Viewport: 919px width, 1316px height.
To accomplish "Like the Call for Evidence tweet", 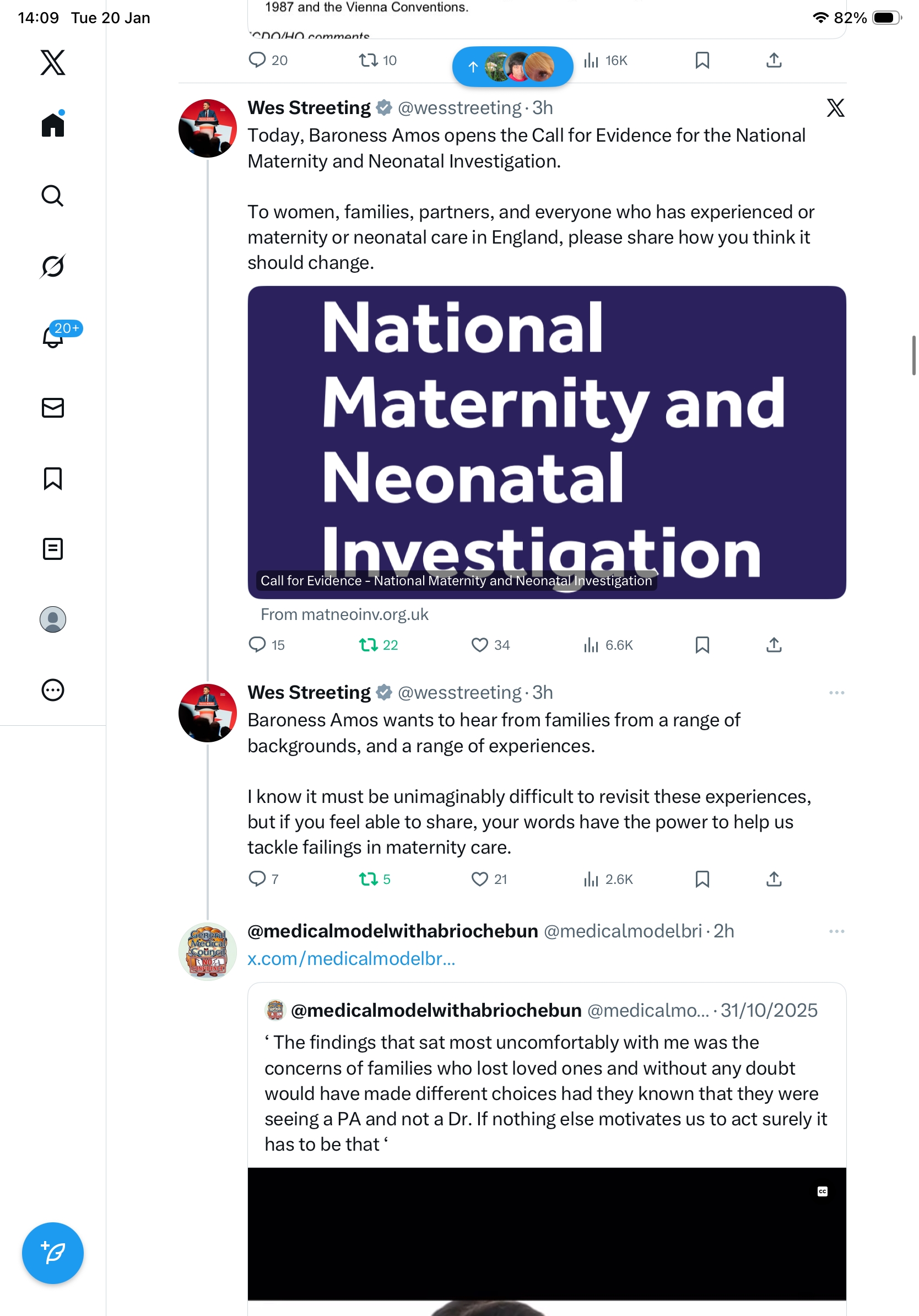I will tap(479, 645).
